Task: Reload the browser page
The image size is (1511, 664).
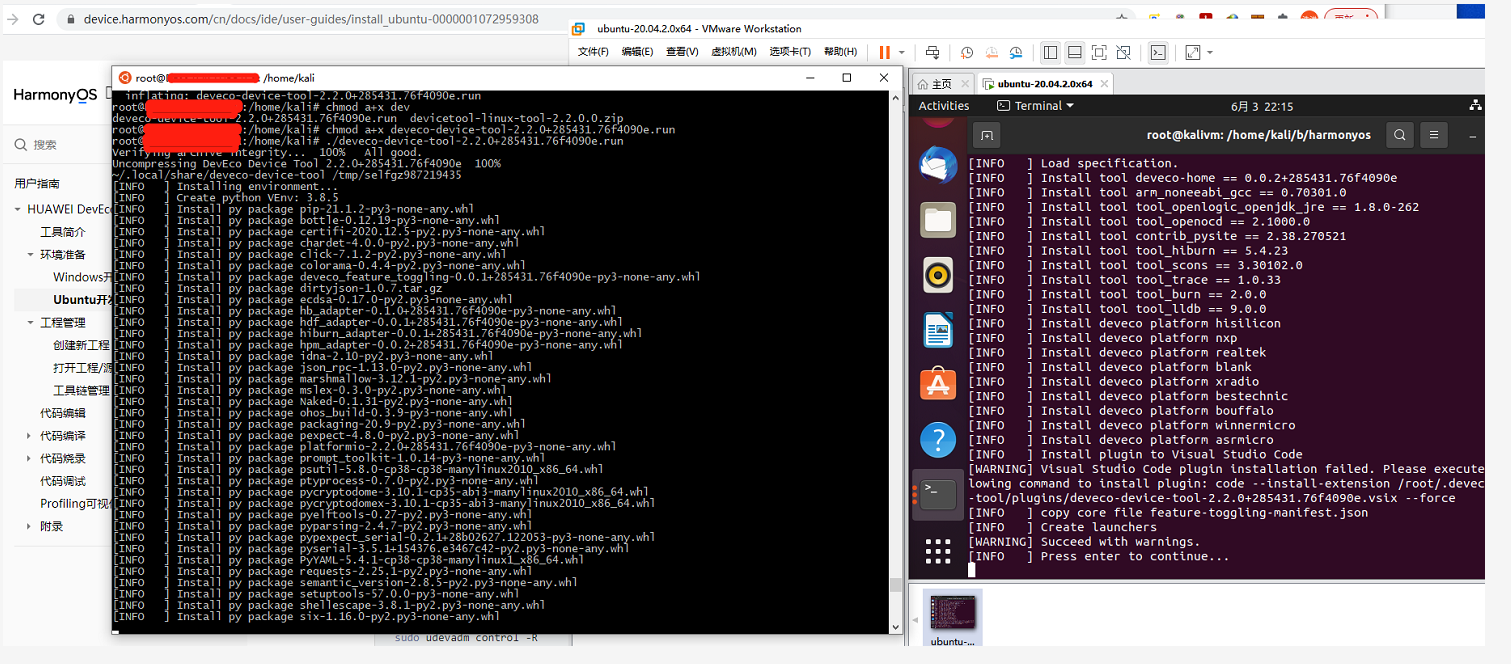Action: [x=38, y=19]
